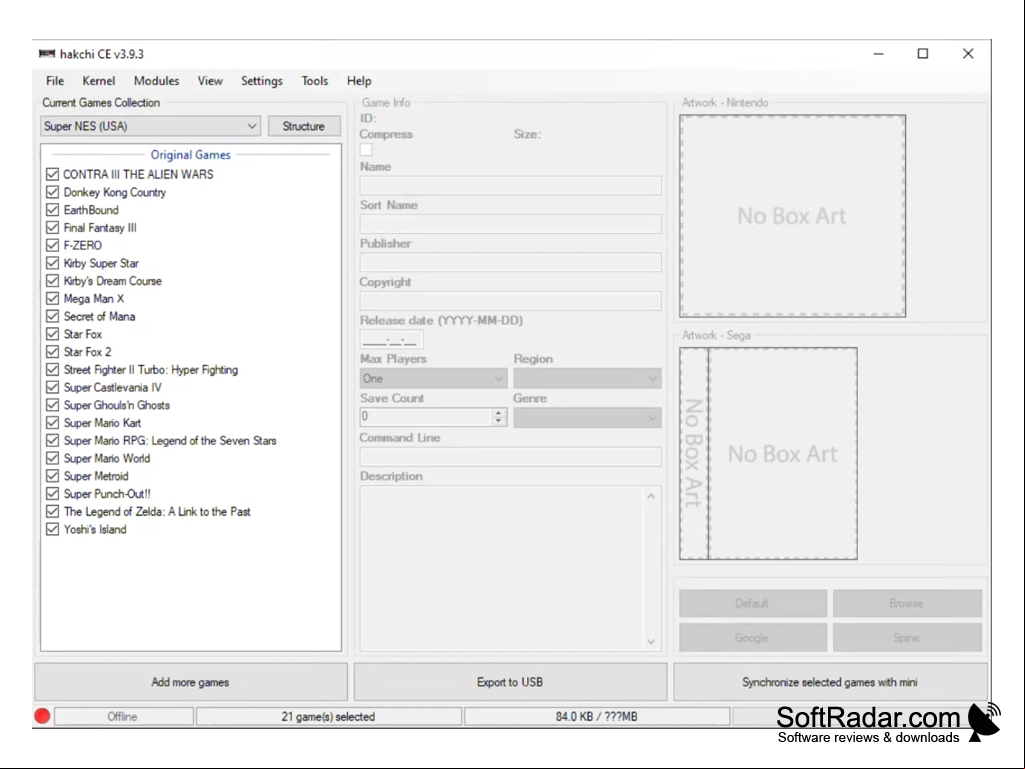Open the Help menu
1025x769 pixels.
coord(359,81)
